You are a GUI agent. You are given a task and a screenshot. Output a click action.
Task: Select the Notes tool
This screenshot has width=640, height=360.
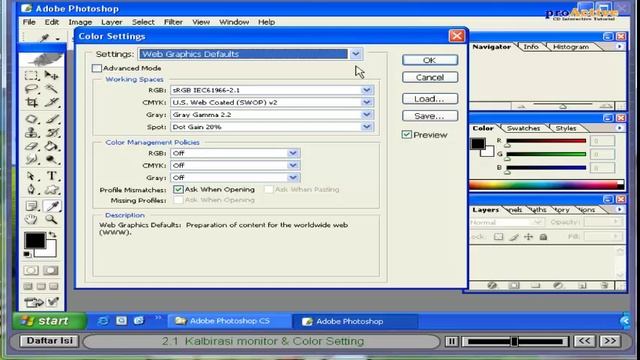pos(31,206)
